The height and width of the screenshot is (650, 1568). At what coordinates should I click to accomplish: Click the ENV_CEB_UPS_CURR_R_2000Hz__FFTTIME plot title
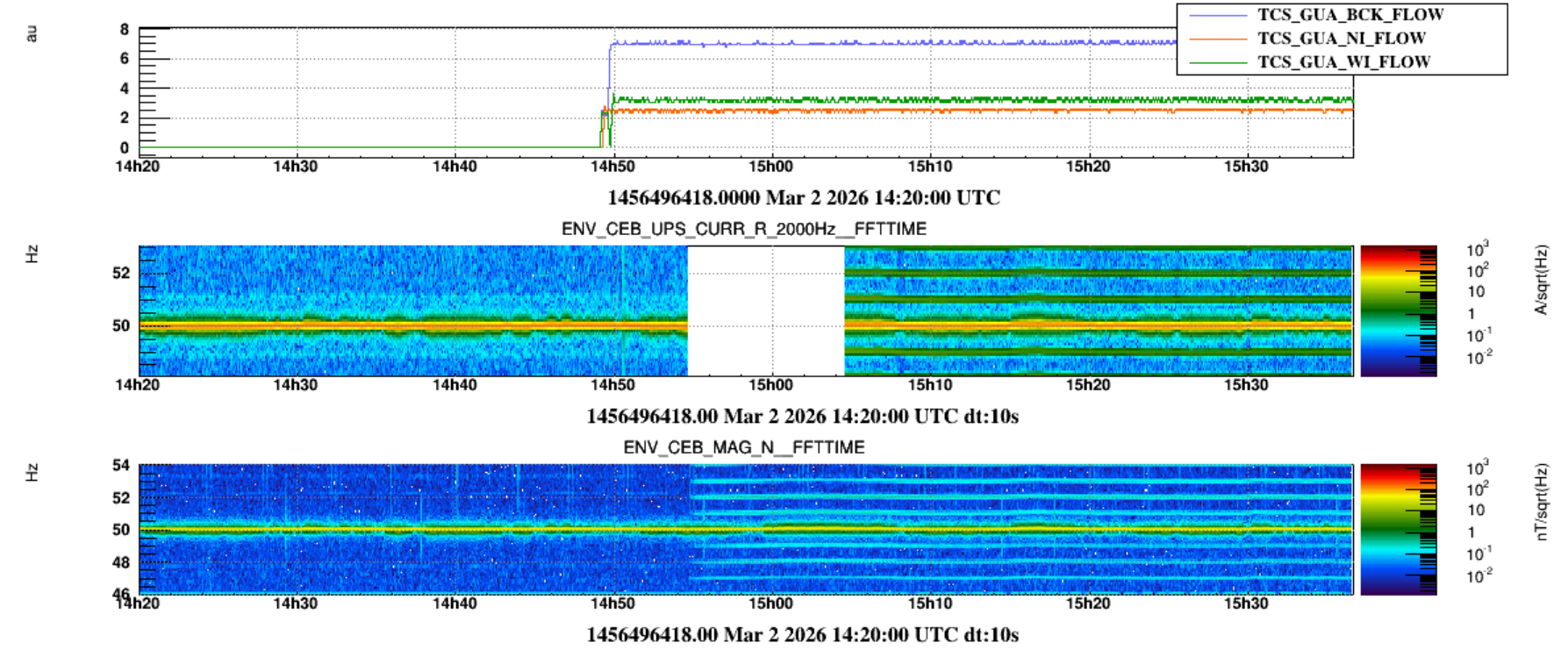coord(743,229)
